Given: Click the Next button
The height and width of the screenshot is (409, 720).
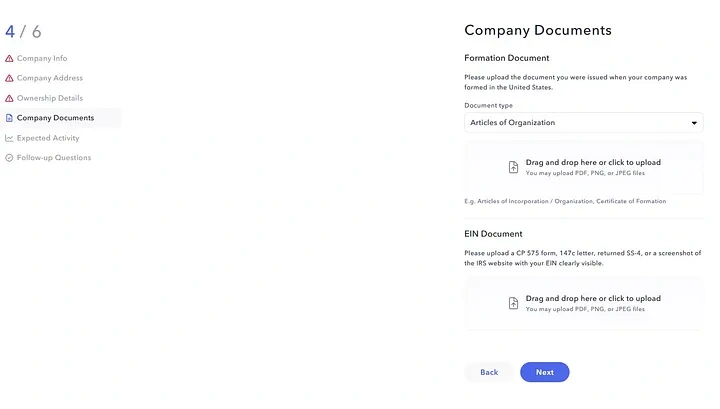Looking at the screenshot, I should pyautogui.click(x=544, y=372).
